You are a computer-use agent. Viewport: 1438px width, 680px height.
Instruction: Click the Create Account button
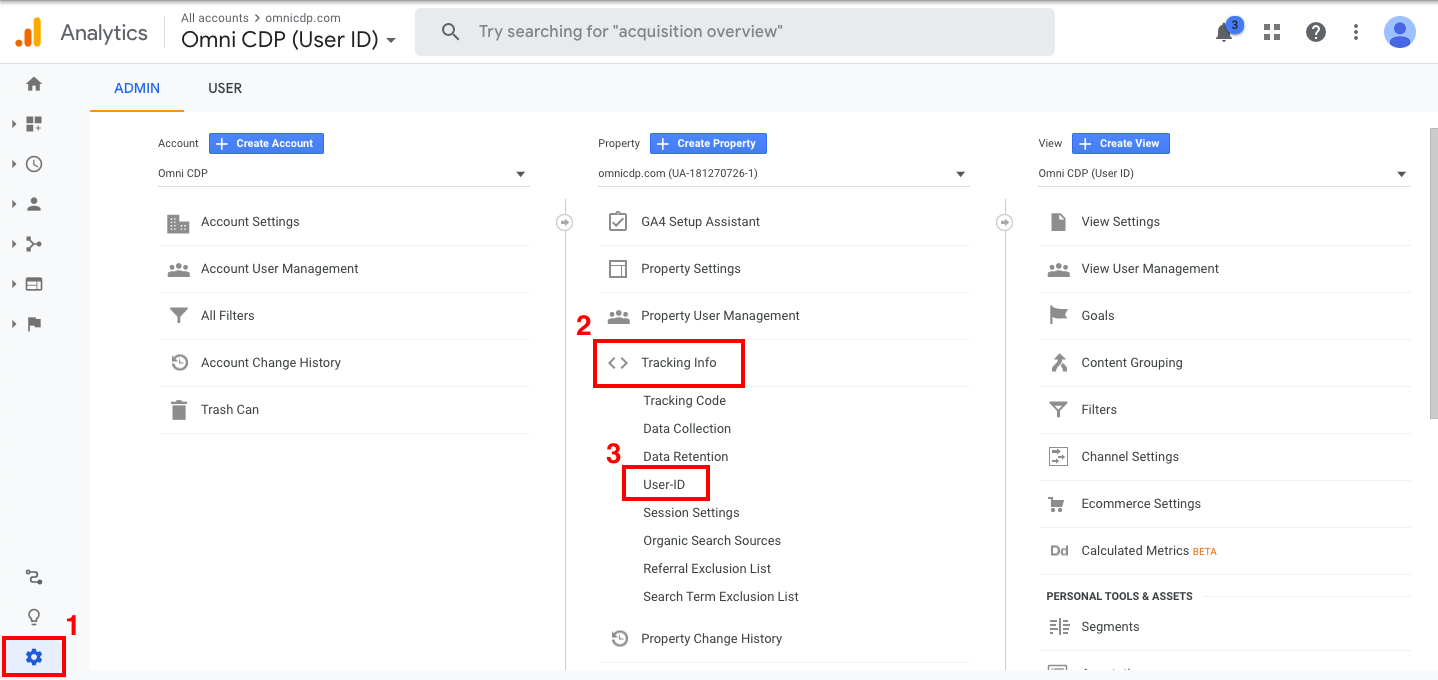pos(266,144)
